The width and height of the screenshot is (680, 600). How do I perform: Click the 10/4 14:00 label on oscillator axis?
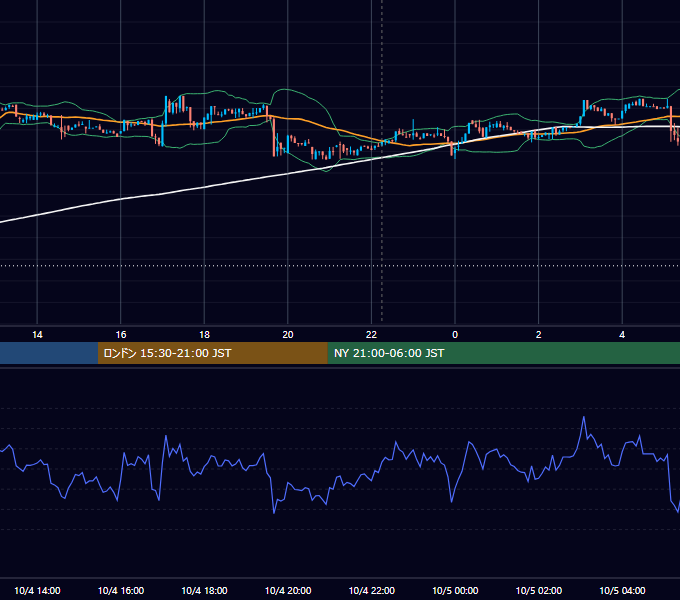37,590
